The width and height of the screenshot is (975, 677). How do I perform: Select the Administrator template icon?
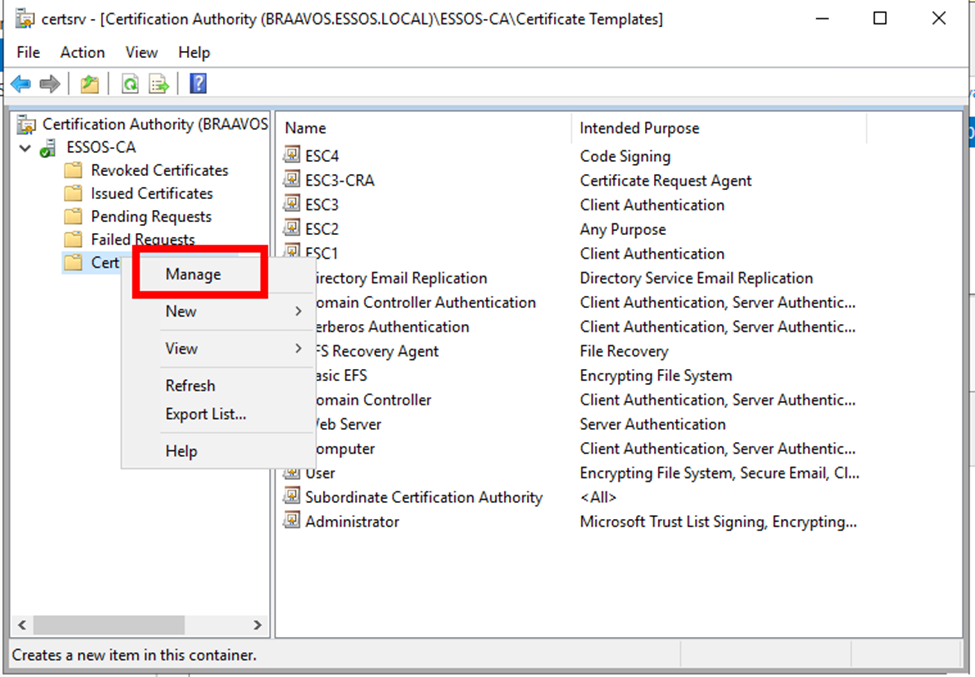292,521
